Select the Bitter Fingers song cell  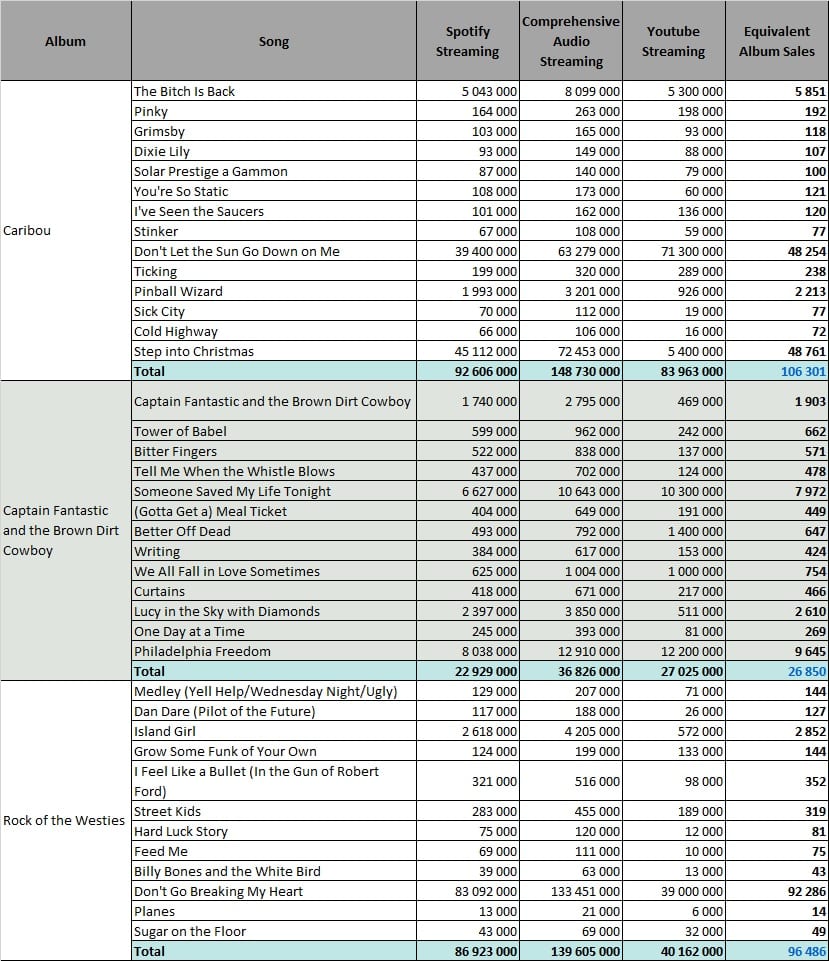(274, 451)
